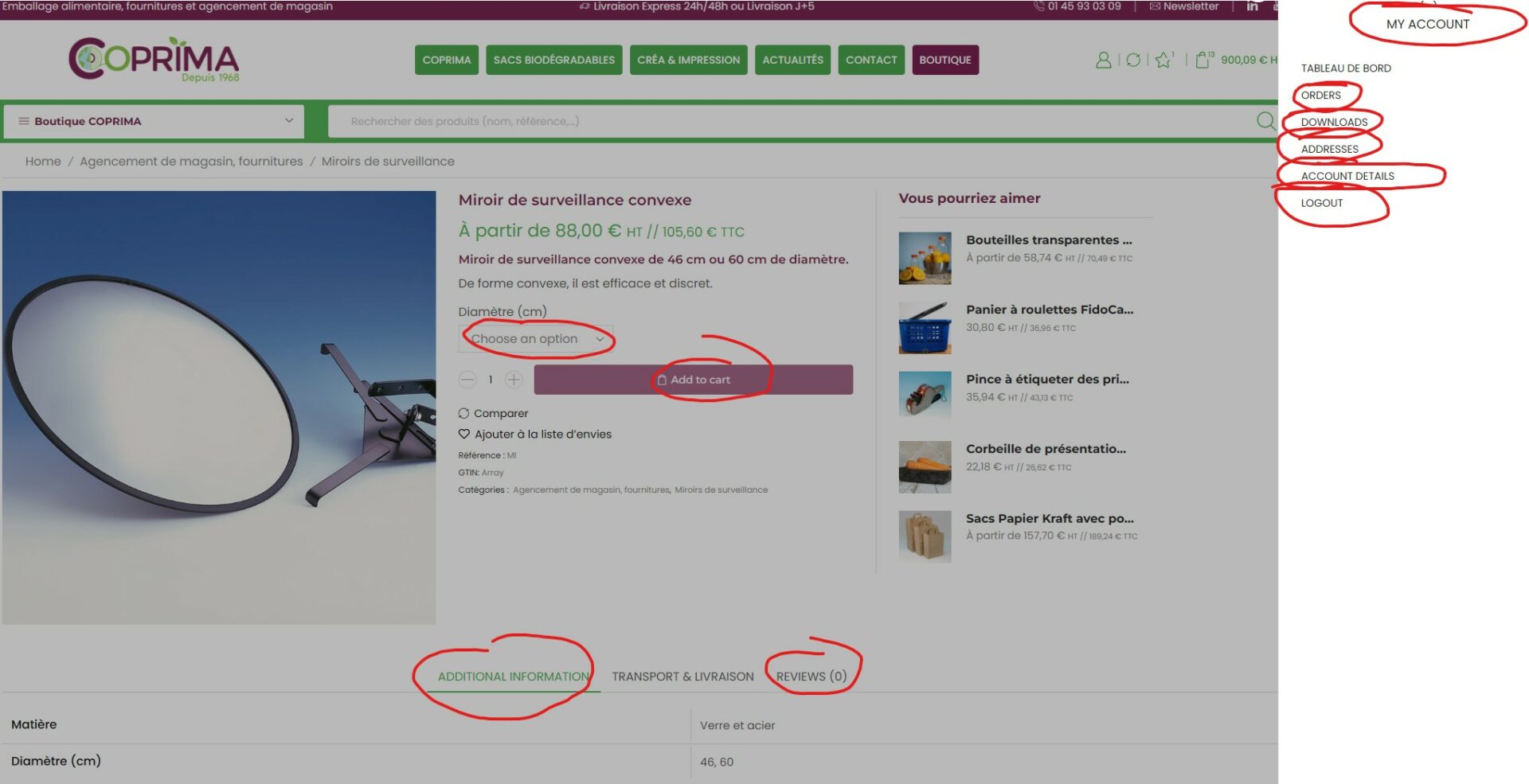Click the heart icon for wishlist
Viewport: 1529px width, 784px height.
click(x=464, y=435)
